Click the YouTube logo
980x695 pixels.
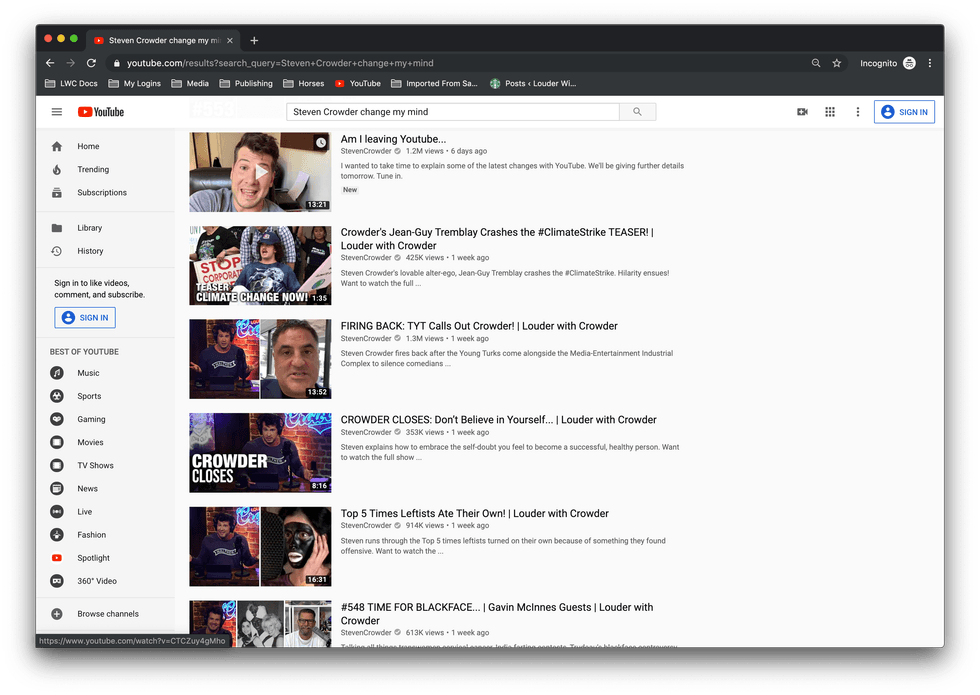point(101,112)
